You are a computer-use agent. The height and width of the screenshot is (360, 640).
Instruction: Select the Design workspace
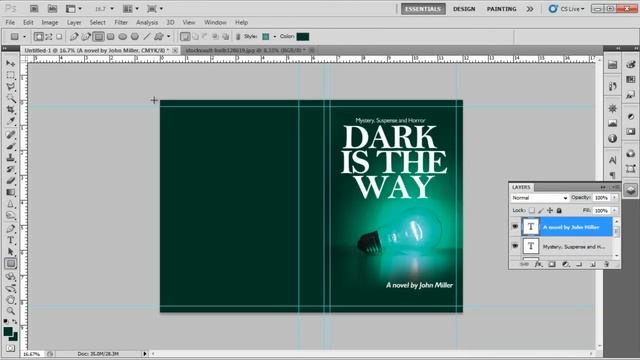point(464,9)
